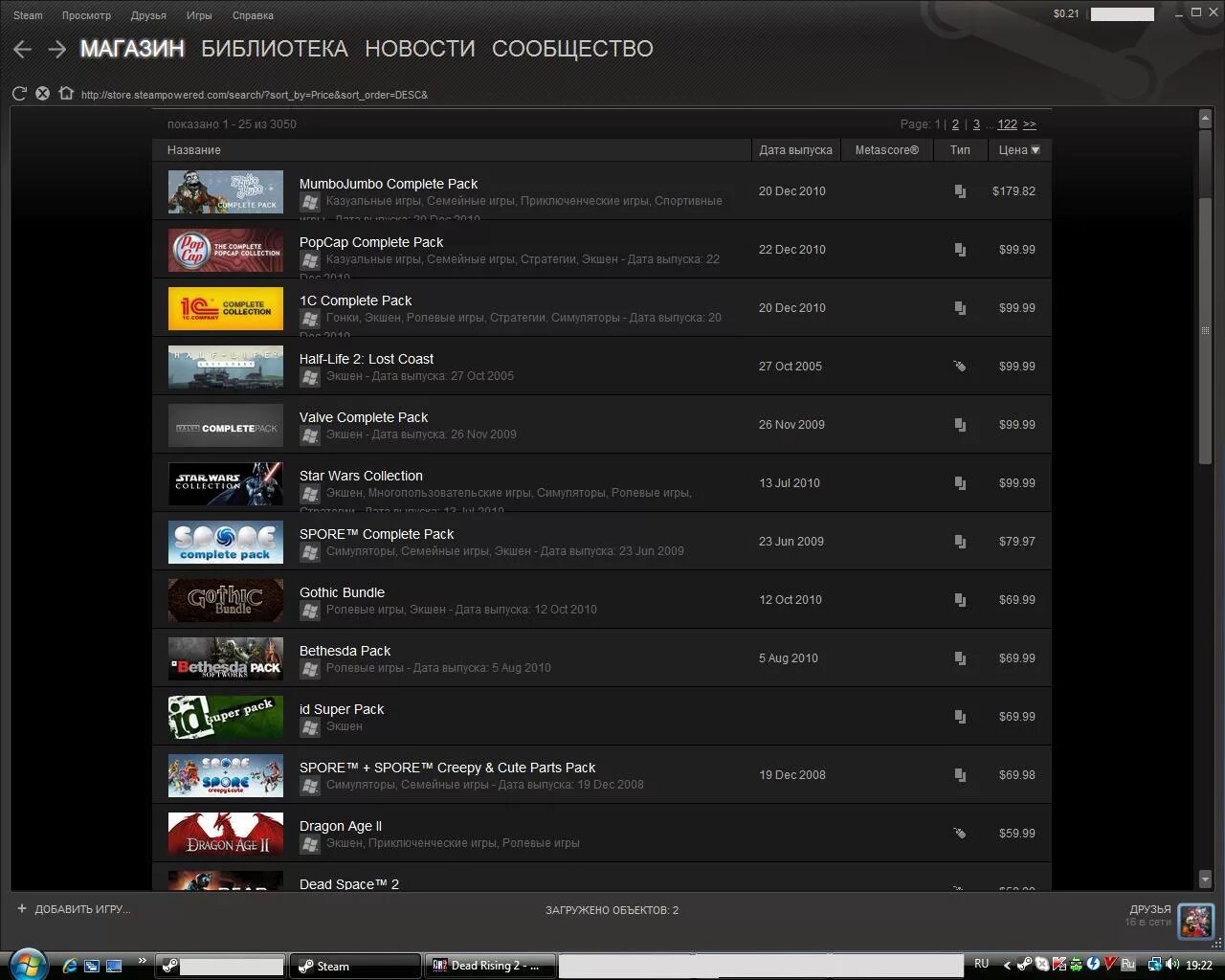
Task: Open Star Wars Collection thumbnail
Action: 226,483
